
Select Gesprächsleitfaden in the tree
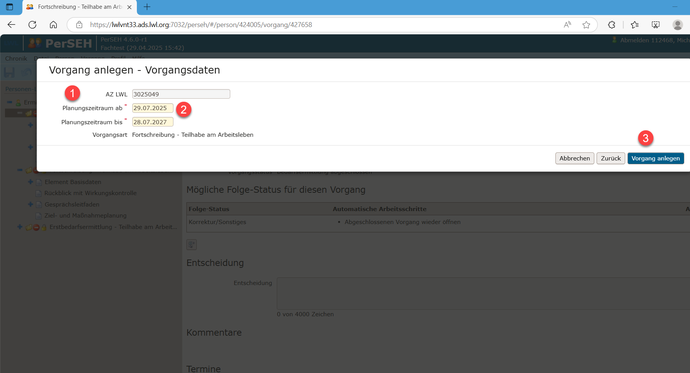coord(72,205)
